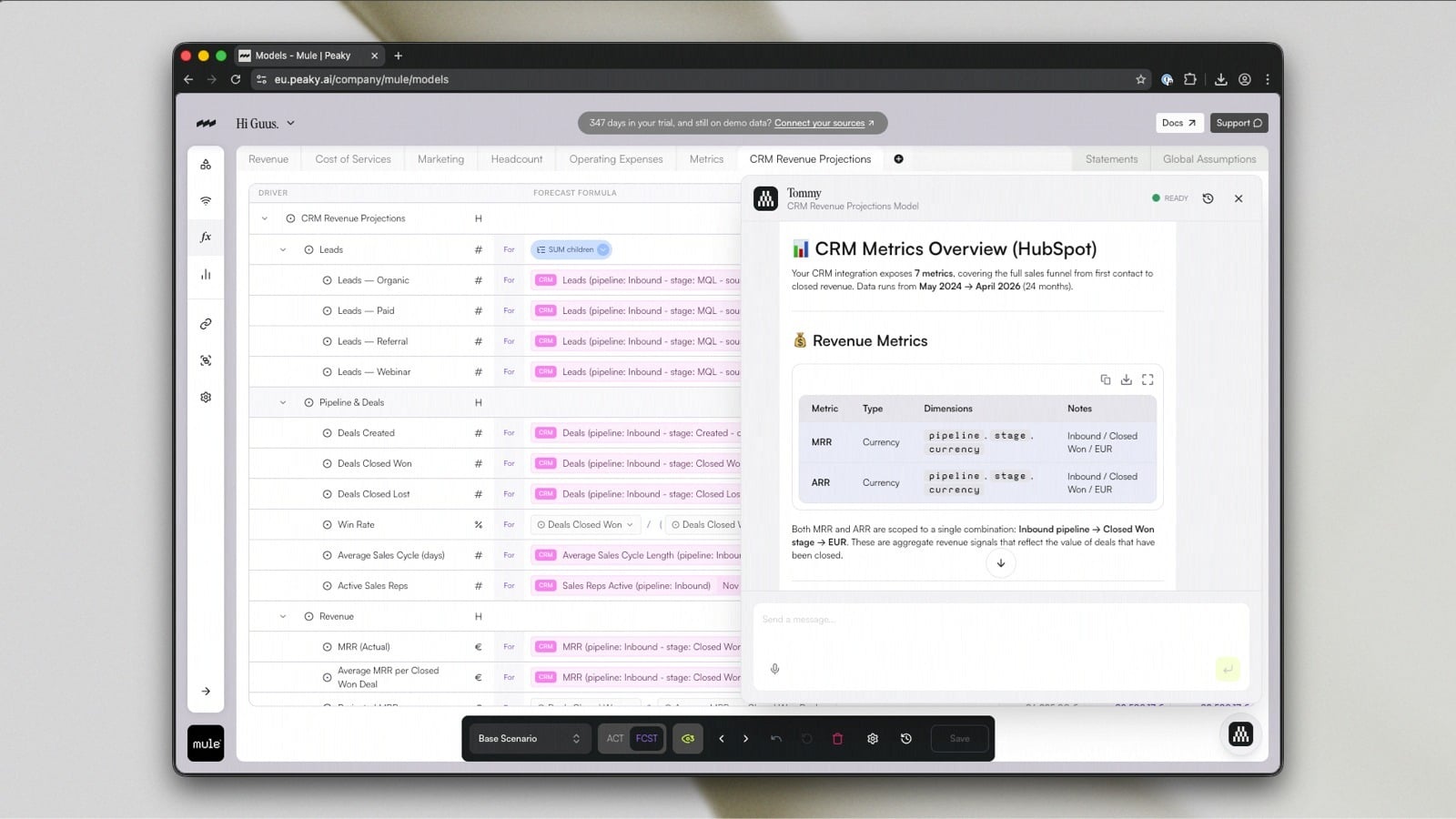
Task: Switch to the Operating Expenses tab
Action: [x=616, y=159]
